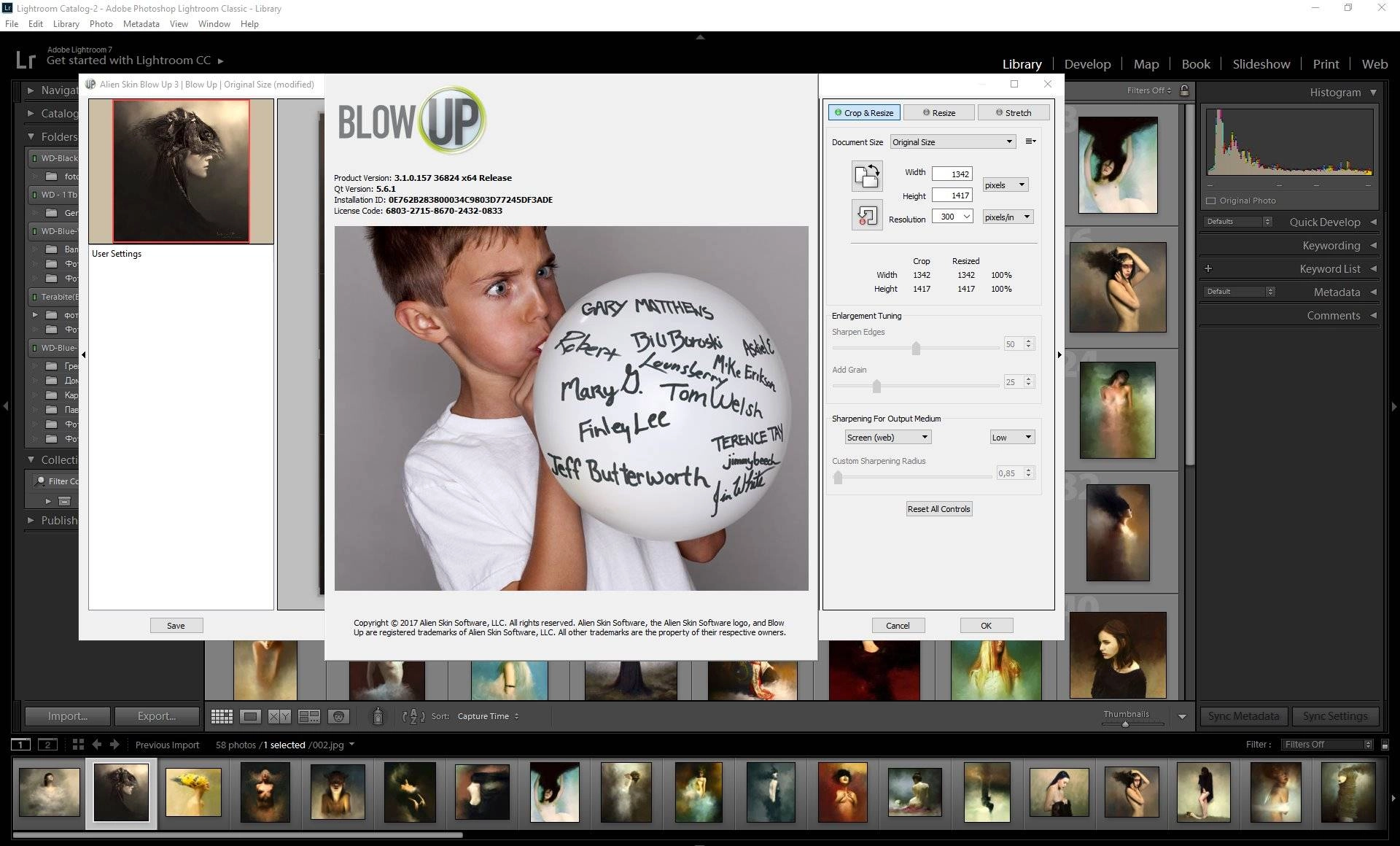Collapse Blow Up left panel arrow
1400x846 pixels.
(x=83, y=355)
